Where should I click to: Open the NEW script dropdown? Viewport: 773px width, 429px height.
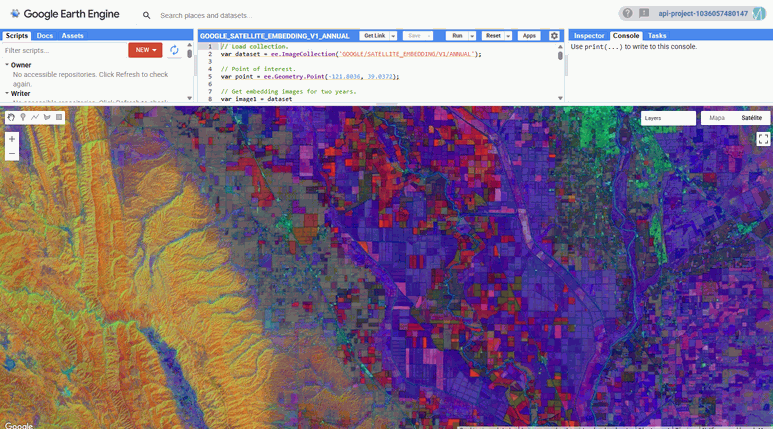(x=145, y=50)
